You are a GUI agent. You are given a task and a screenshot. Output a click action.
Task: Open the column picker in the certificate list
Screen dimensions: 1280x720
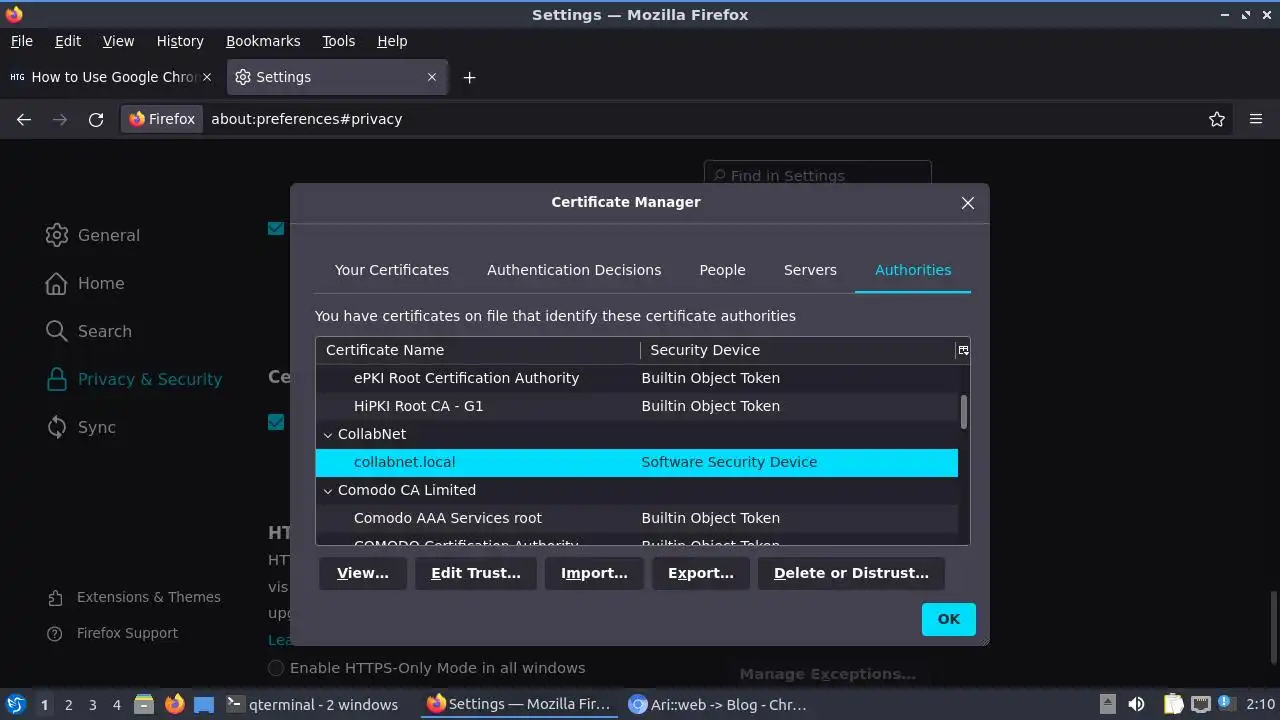tap(963, 350)
